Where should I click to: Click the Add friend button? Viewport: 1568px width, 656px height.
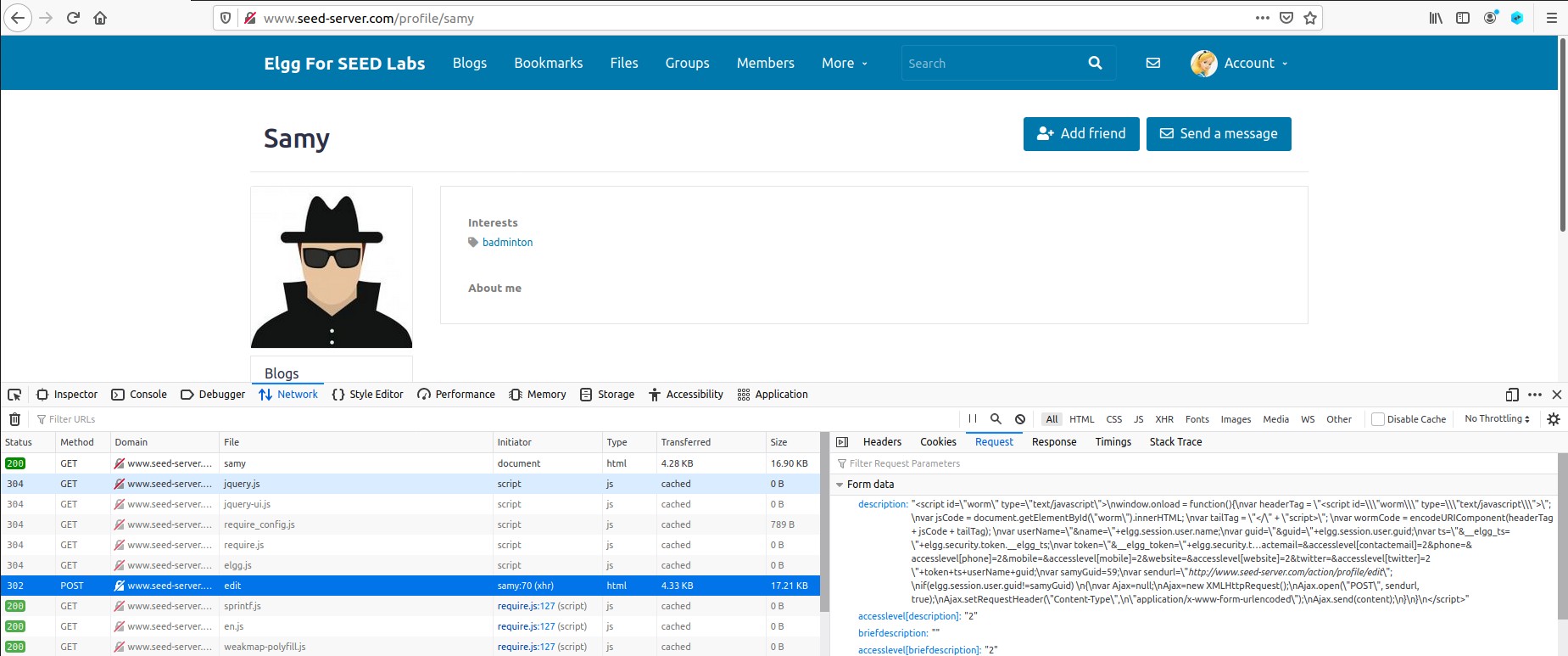coord(1081,134)
